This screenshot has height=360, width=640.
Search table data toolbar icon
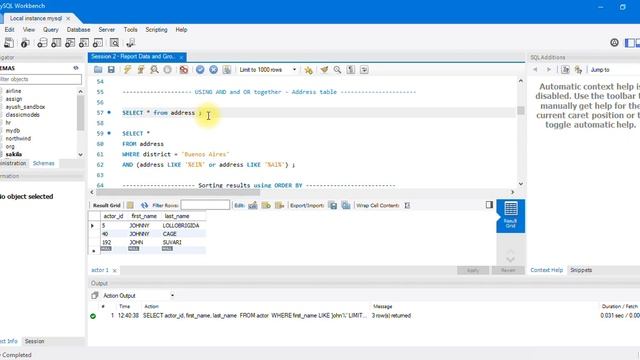115,43
